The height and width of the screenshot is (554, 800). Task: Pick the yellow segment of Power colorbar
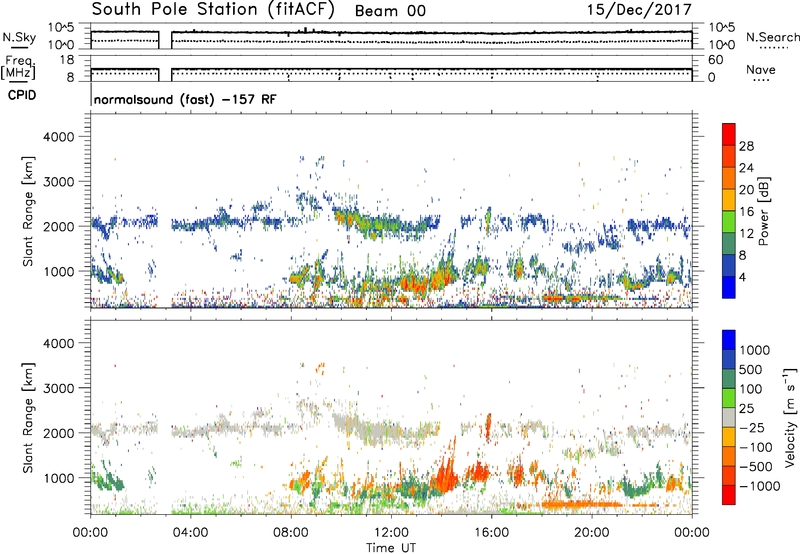point(729,199)
